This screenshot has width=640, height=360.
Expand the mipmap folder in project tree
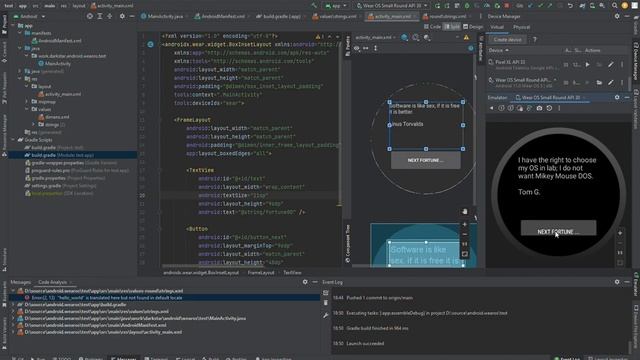point(27,102)
